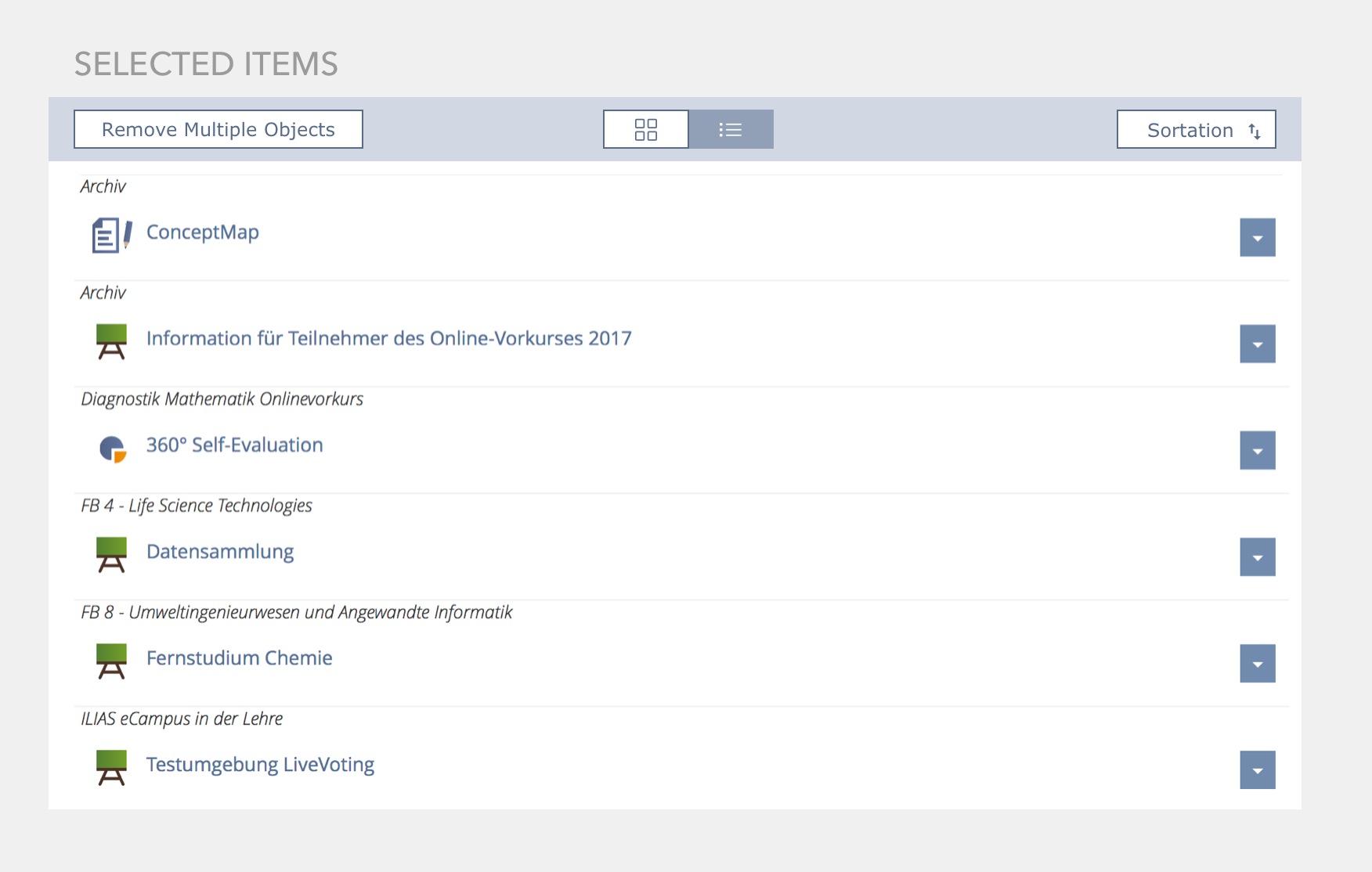1372x872 pixels.
Task: Expand actions dropdown for Testumgebung LiveVoting
Action: tap(1257, 770)
